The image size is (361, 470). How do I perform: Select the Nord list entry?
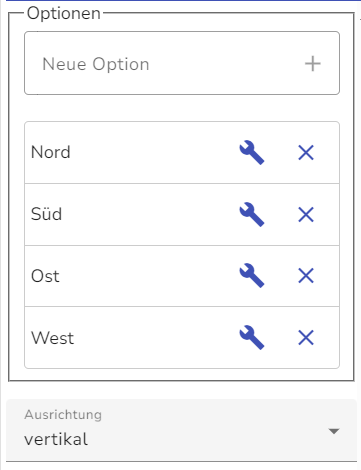tap(182, 153)
